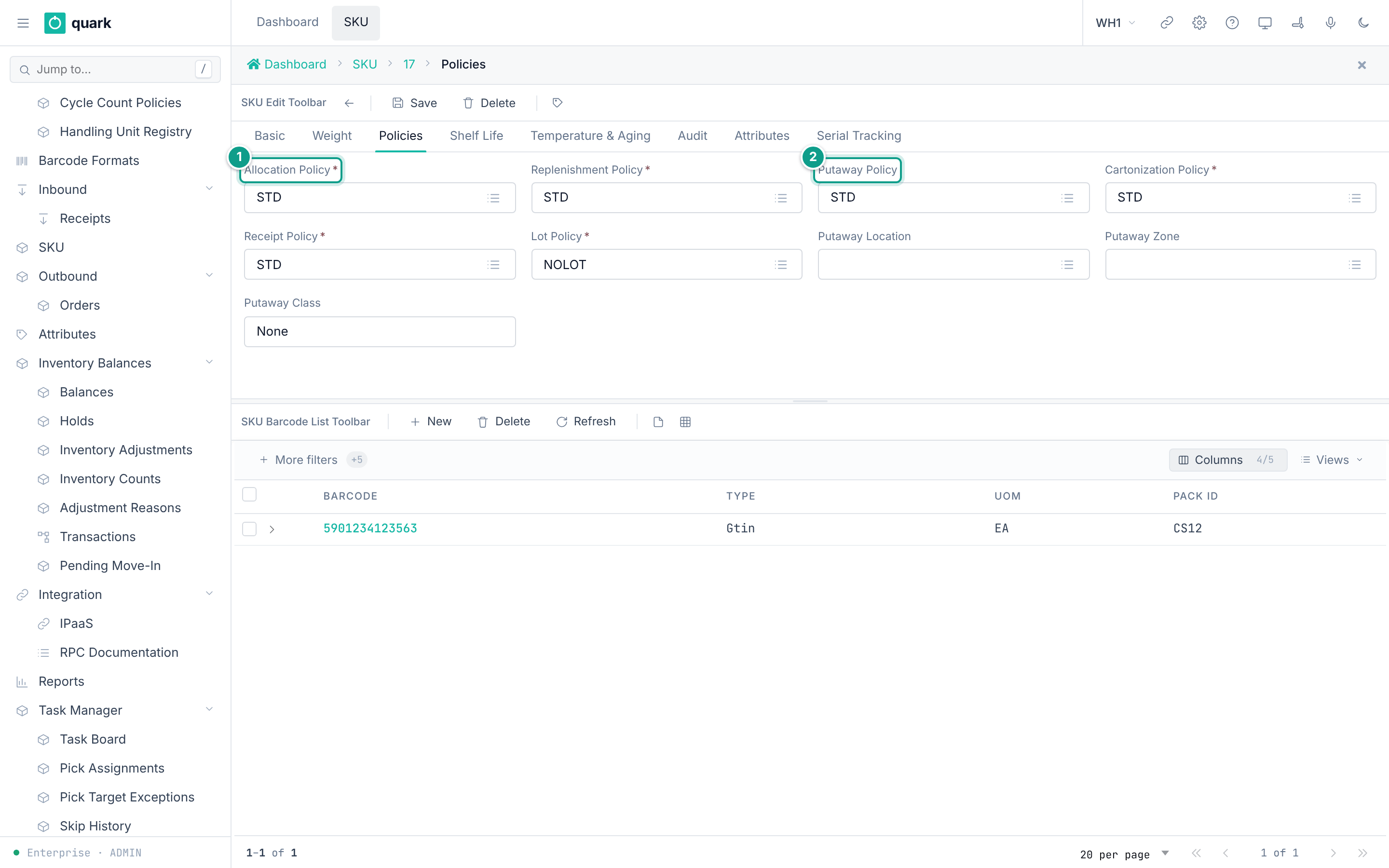
Task: Toggle dark mode moon icon
Action: click(1364, 23)
